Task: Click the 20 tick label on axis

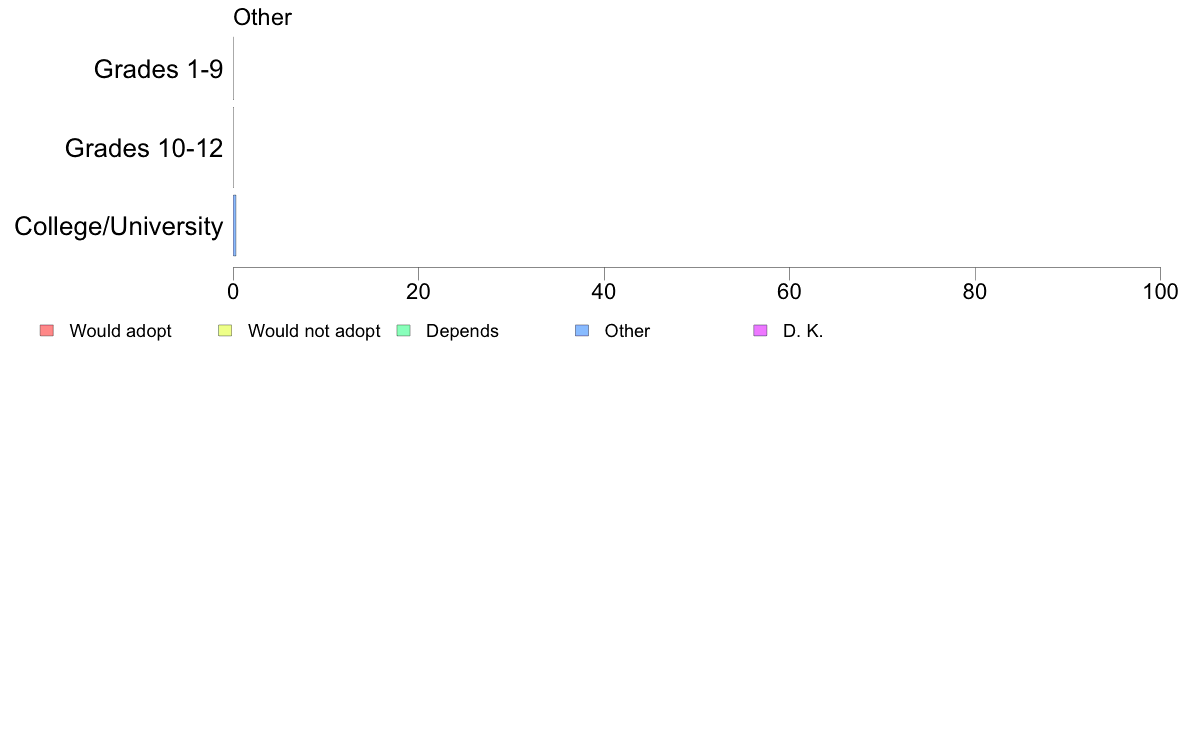Action: (x=418, y=292)
